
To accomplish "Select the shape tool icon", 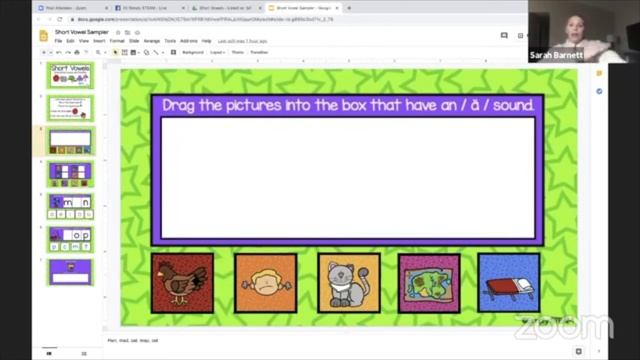I will pyautogui.click(x=147, y=52).
